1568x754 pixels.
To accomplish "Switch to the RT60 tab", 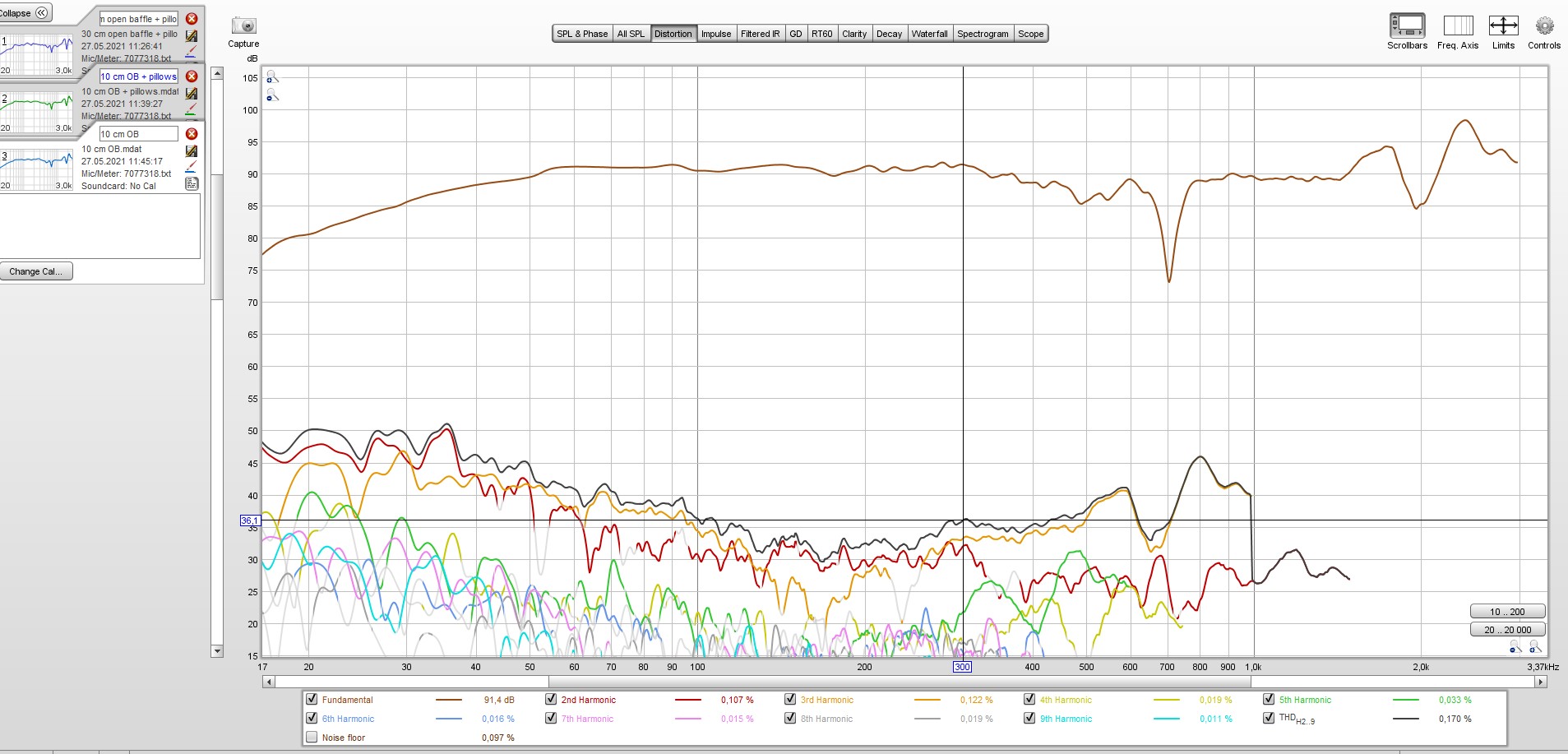I will click(x=822, y=34).
